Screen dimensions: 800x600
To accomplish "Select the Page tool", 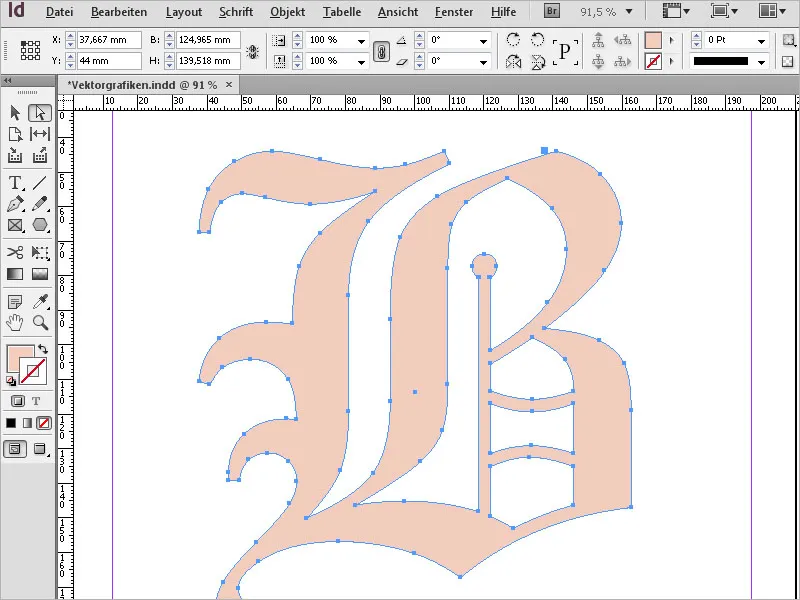I will tap(15, 134).
